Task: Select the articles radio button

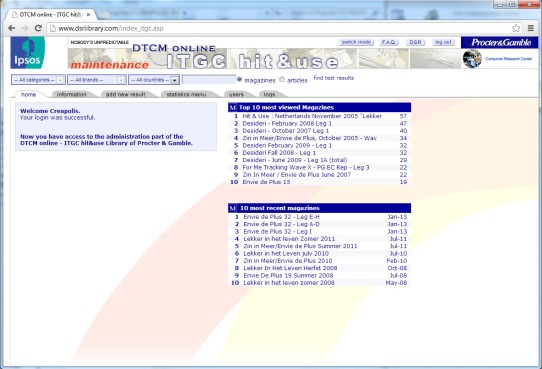Action: tap(282, 79)
